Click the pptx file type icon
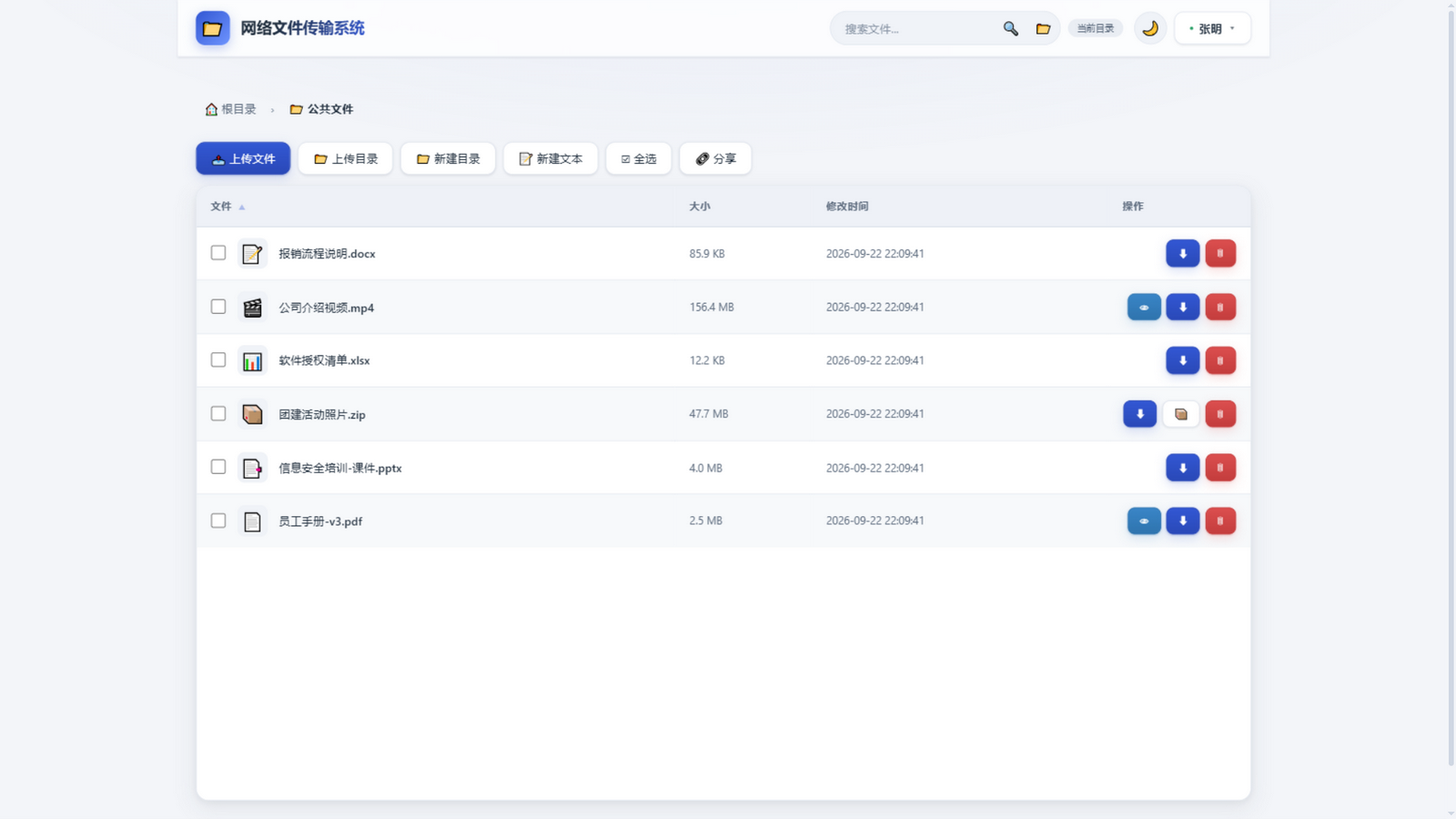Image resolution: width=1456 pixels, height=819 pixels. (252, 468)
